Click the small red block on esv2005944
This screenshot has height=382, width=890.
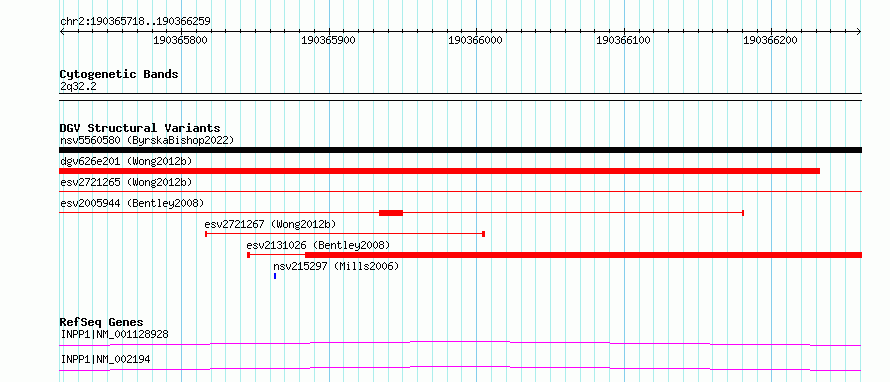[x=391, y=213]
